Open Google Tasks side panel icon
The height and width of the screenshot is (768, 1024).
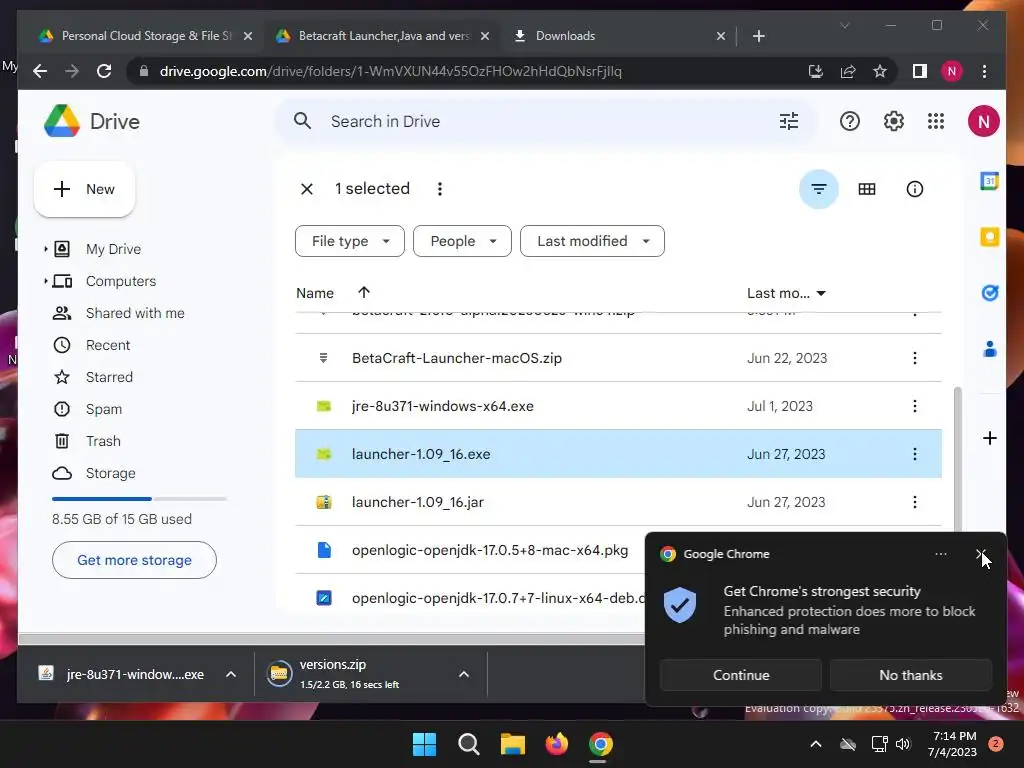tap(989, 293)
